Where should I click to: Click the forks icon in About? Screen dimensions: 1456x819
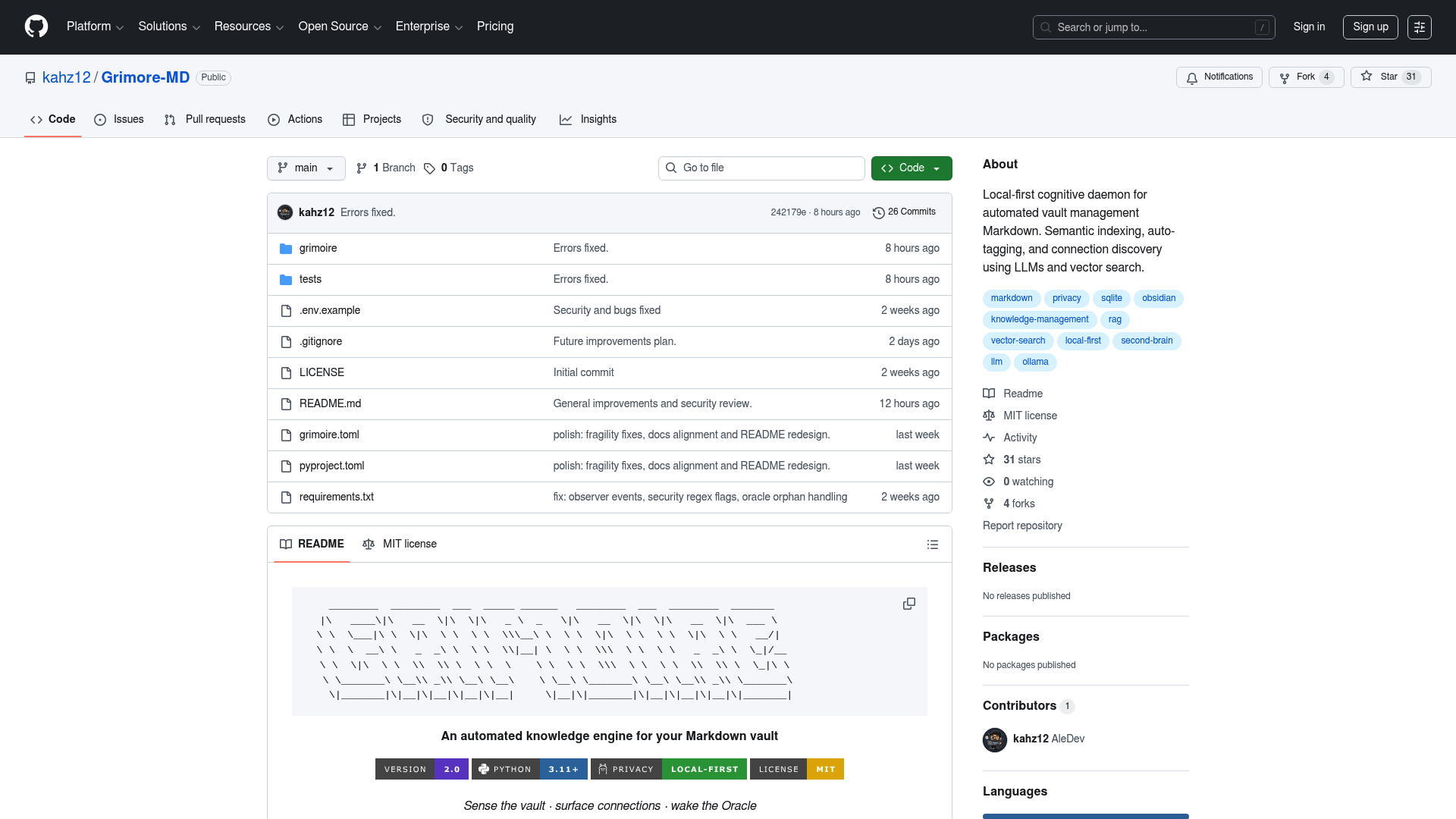pos(989,504)
